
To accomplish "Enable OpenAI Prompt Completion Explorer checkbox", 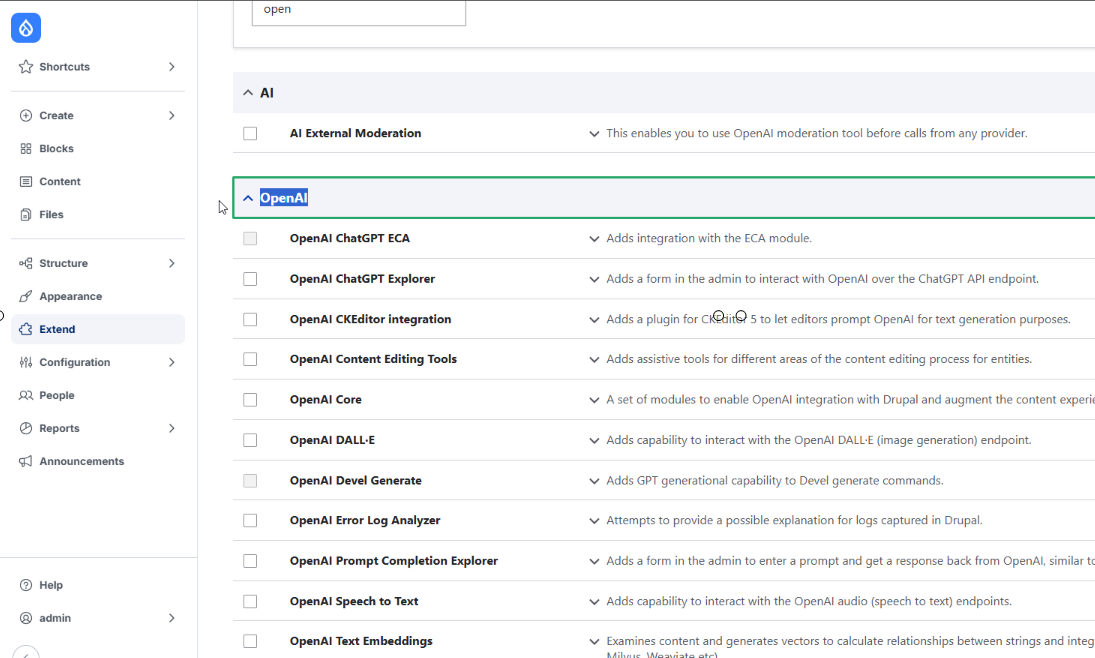I will coord(250,561).
